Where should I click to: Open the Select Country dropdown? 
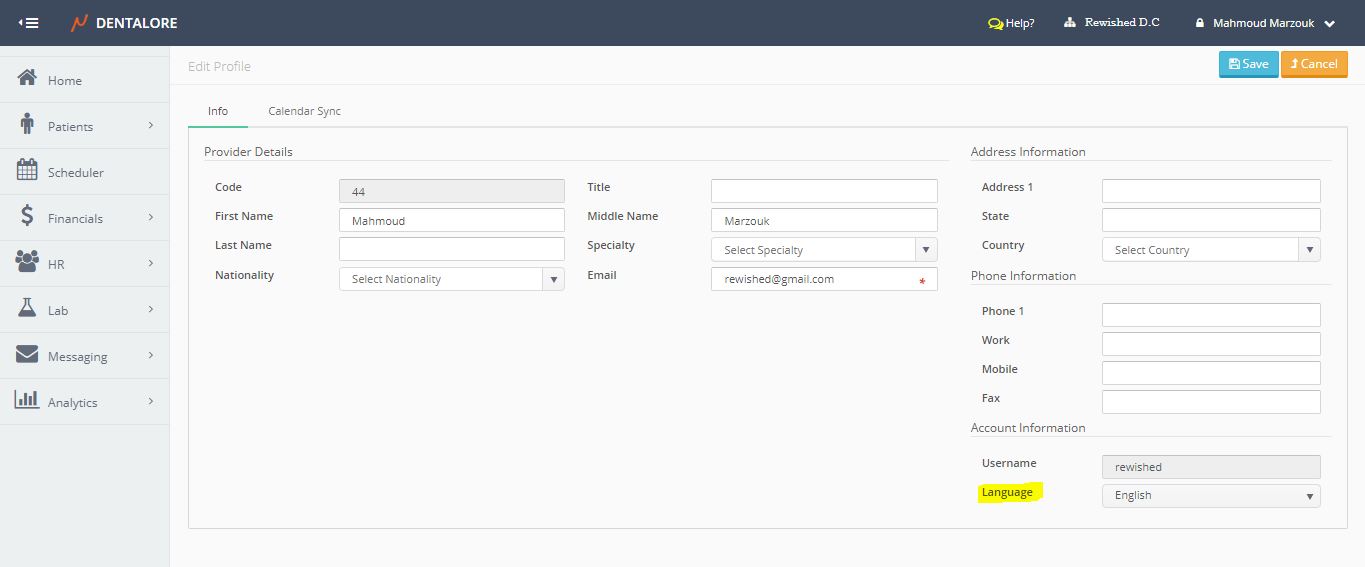[1211, 250]
